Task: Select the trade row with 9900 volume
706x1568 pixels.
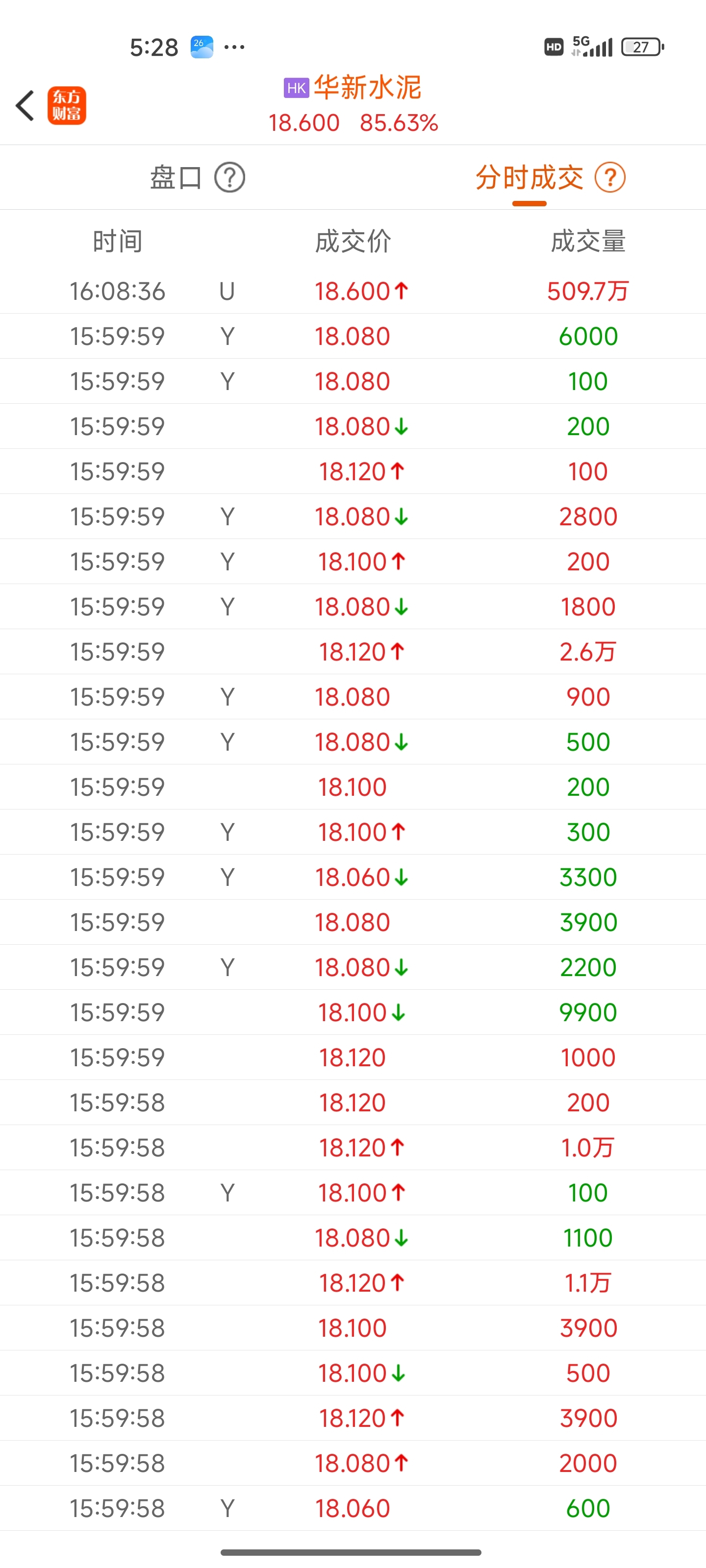Action: (x=353, y=1012)
